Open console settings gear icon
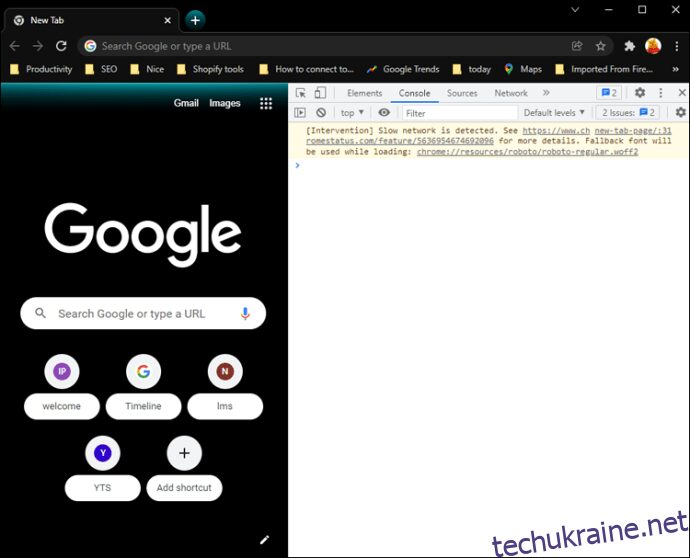 [x=681, y=113]
